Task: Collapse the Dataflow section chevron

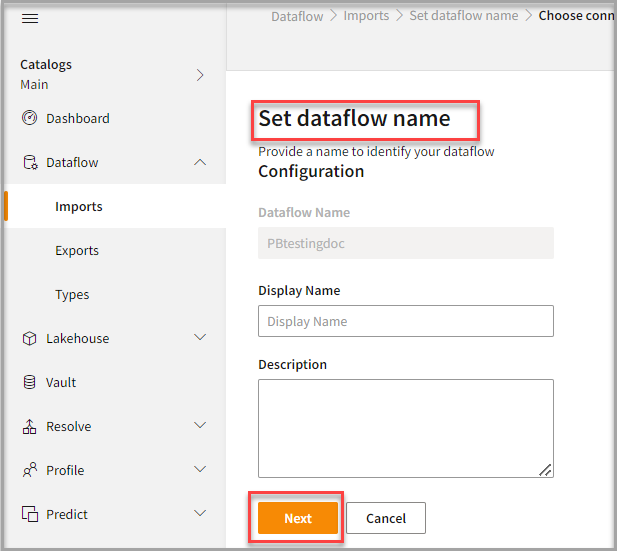Action: click(x=200, y=162)
